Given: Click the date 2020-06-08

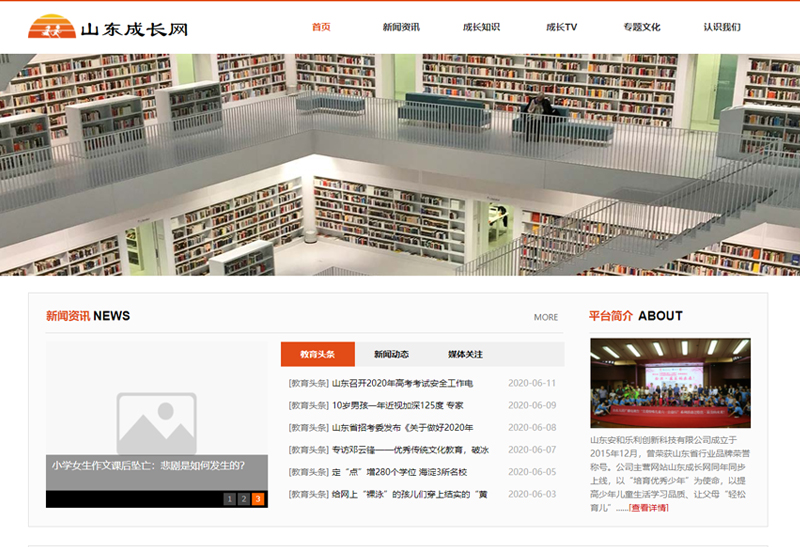Looking at the screenshot, I should 532,428.
